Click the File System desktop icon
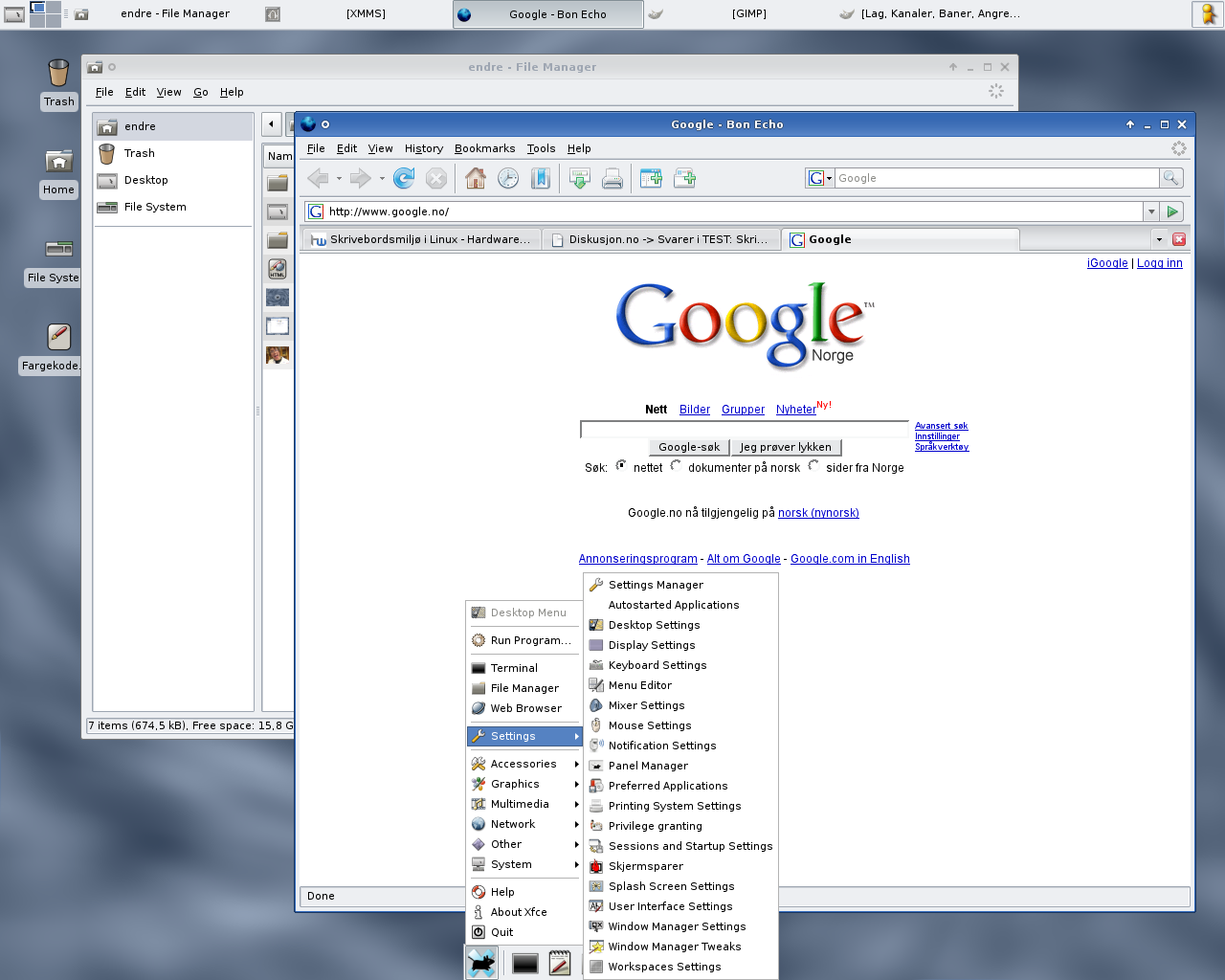 point(58,249)
